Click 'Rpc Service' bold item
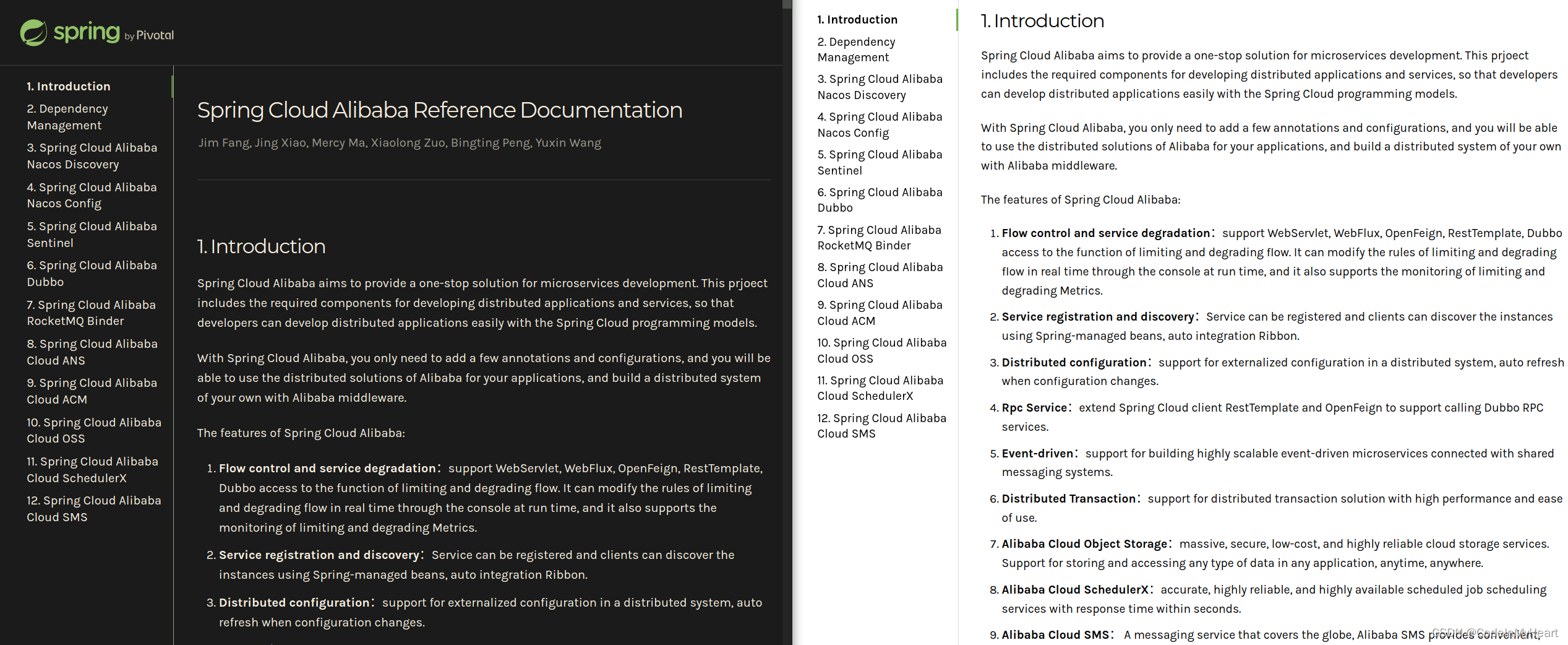1568x645 pixels. (x=1034, y=408)
